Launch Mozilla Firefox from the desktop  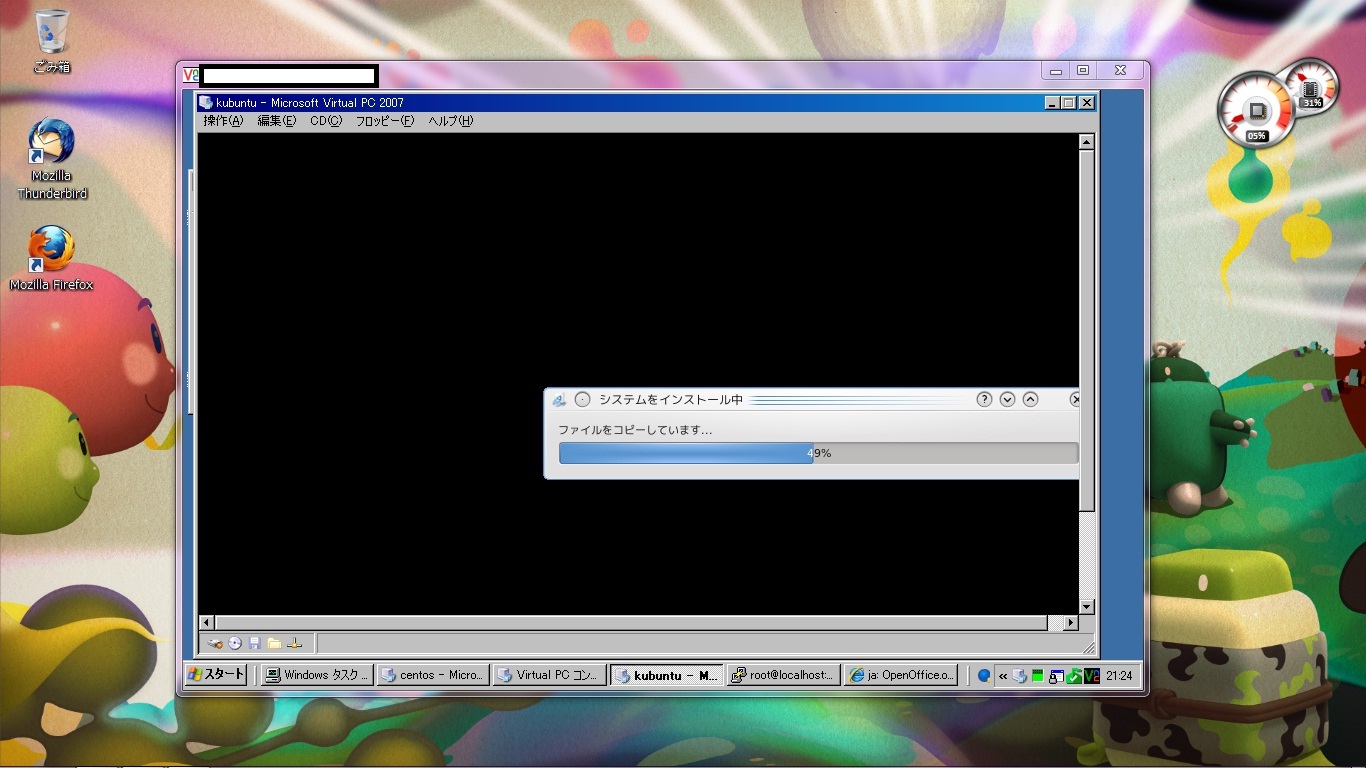click(x=51, y=258)
